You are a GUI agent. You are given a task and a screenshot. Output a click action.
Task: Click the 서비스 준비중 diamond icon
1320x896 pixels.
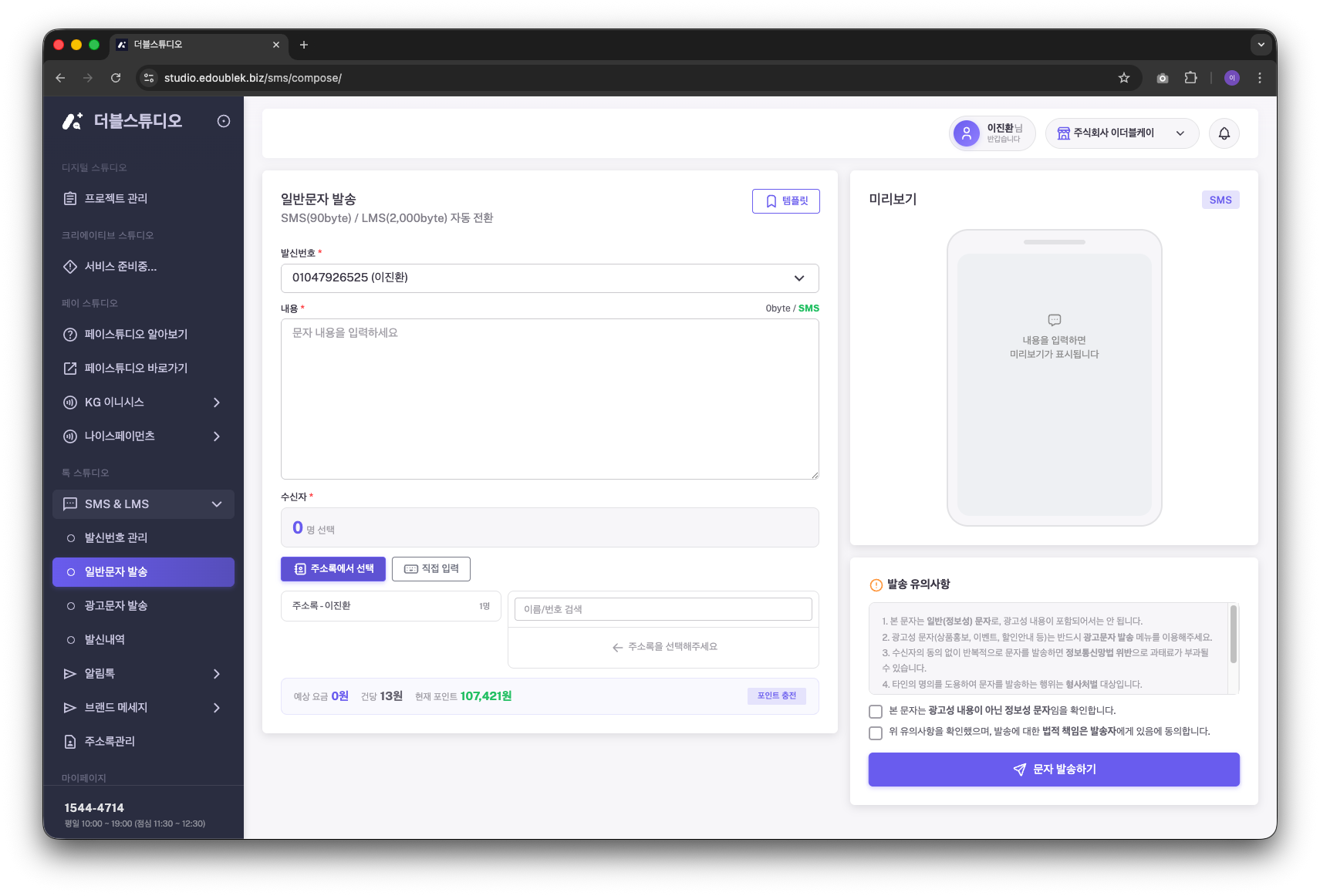coord(70,267)
